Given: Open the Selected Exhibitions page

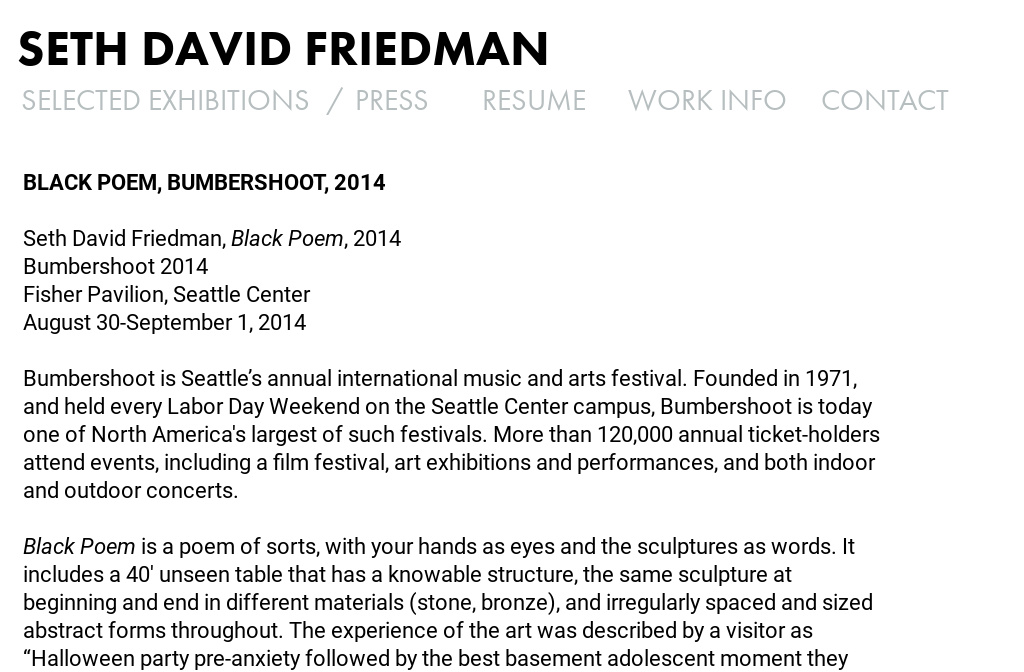Looking at the screenshot, I should pyautogui.click(x=165, y=101).
